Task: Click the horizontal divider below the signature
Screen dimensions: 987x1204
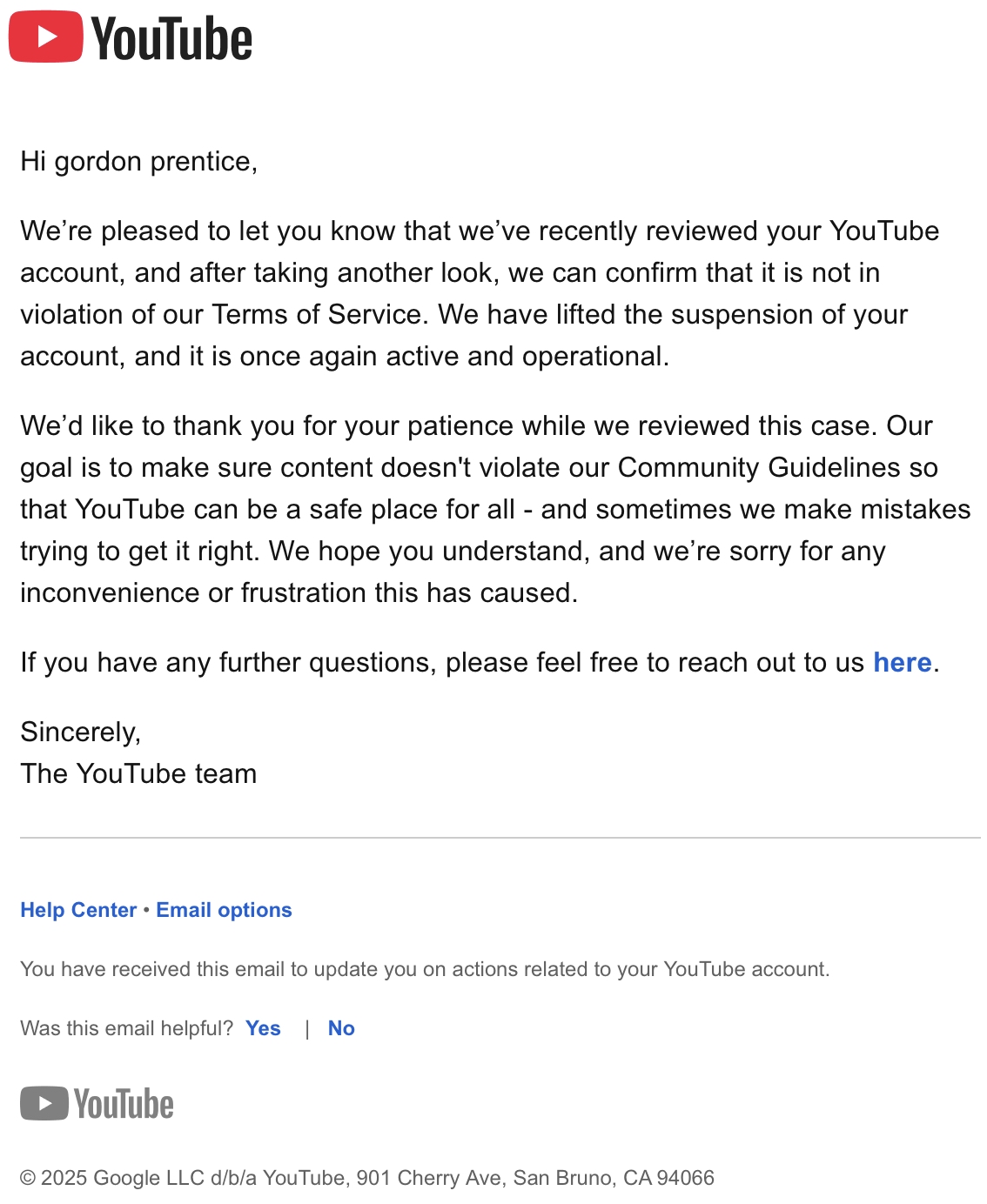Action: point(500,838)
